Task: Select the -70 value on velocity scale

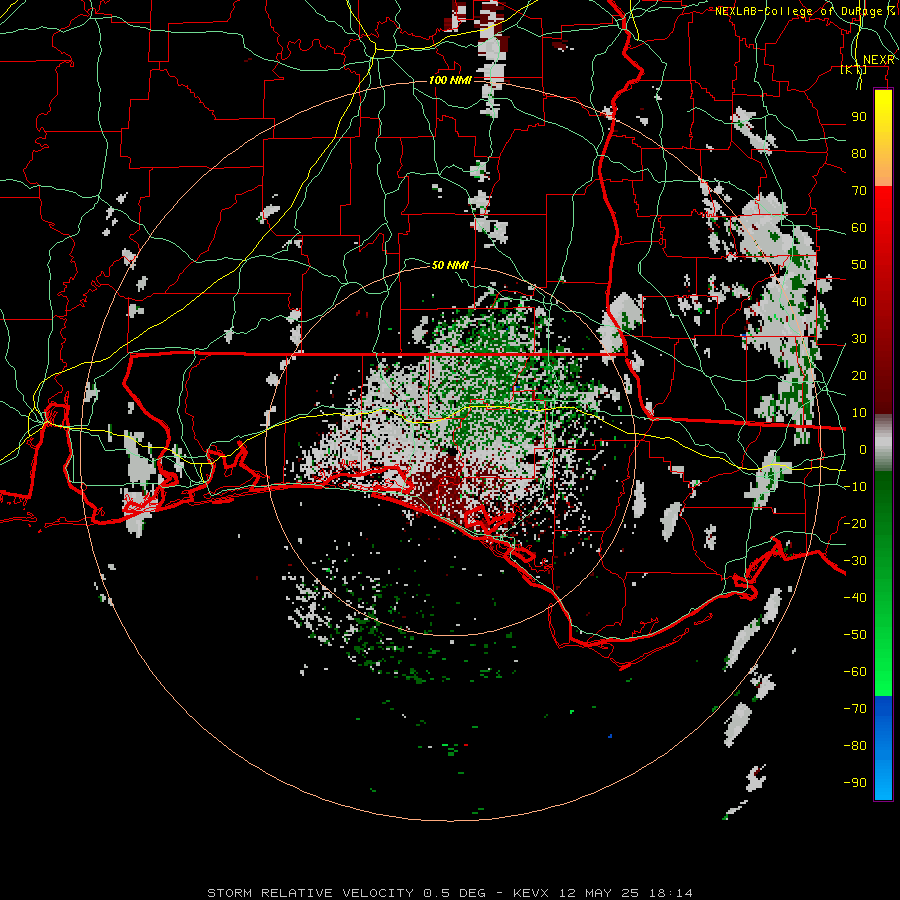Action: point(855,709)
